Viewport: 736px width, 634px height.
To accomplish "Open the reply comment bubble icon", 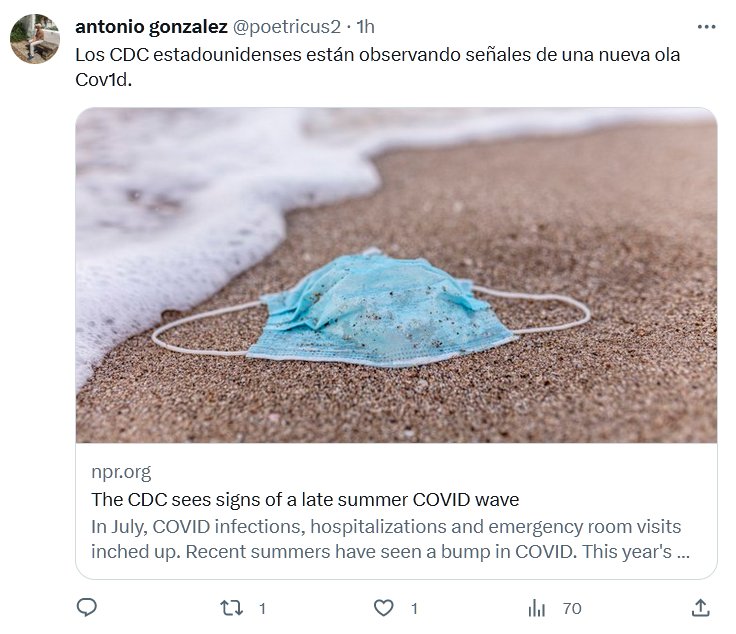I will pos(86,608).
